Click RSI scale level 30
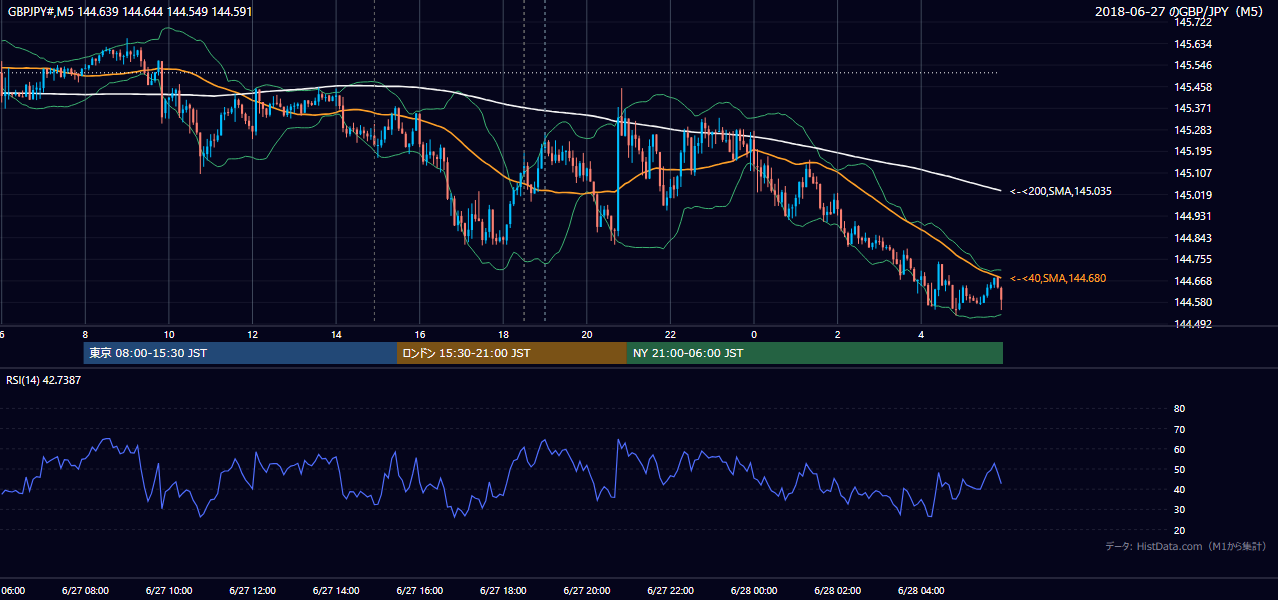The height and width of the screenshot is (600, 1278). click(x=1179, y=510)
